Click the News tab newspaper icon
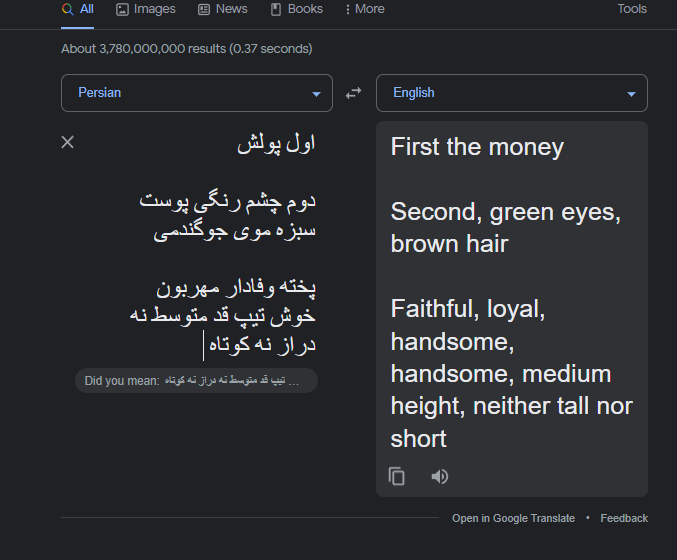The height and width of the screenshot is (560, 677). click(x=204, y=9)
